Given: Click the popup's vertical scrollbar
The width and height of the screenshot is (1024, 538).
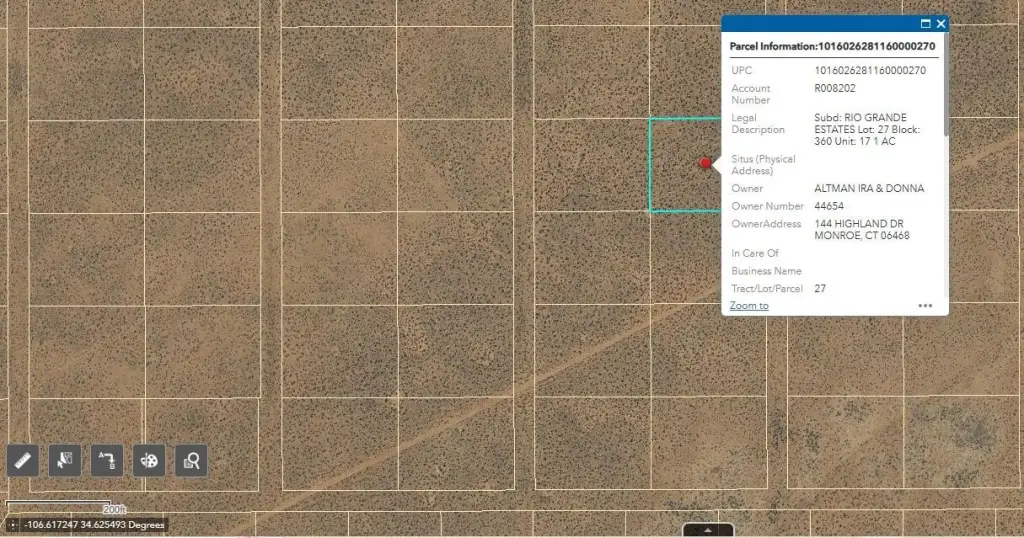Looking at the screenshot, I should pyautogui.click(x=945, y=100).
